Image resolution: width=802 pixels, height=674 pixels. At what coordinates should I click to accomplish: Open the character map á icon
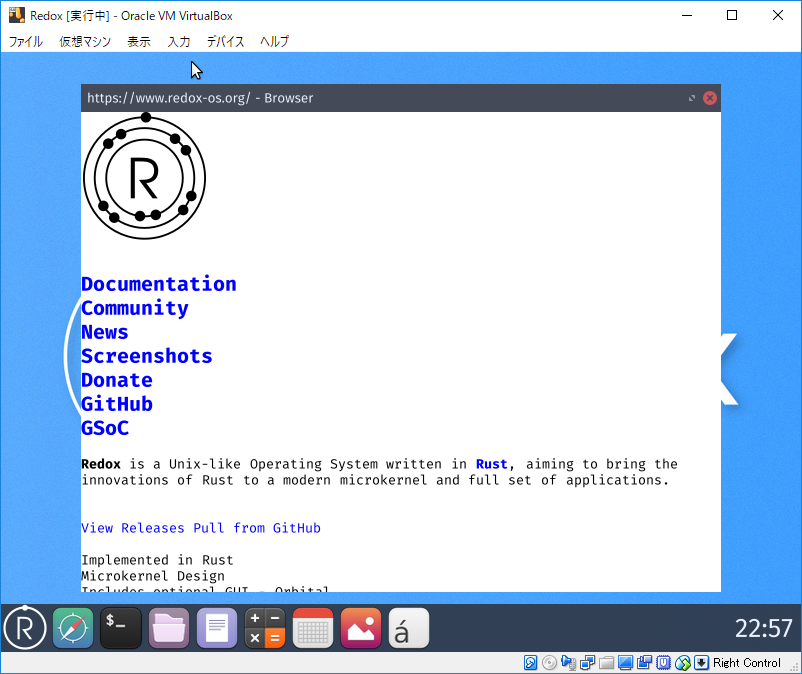click(x=409, y=628)
